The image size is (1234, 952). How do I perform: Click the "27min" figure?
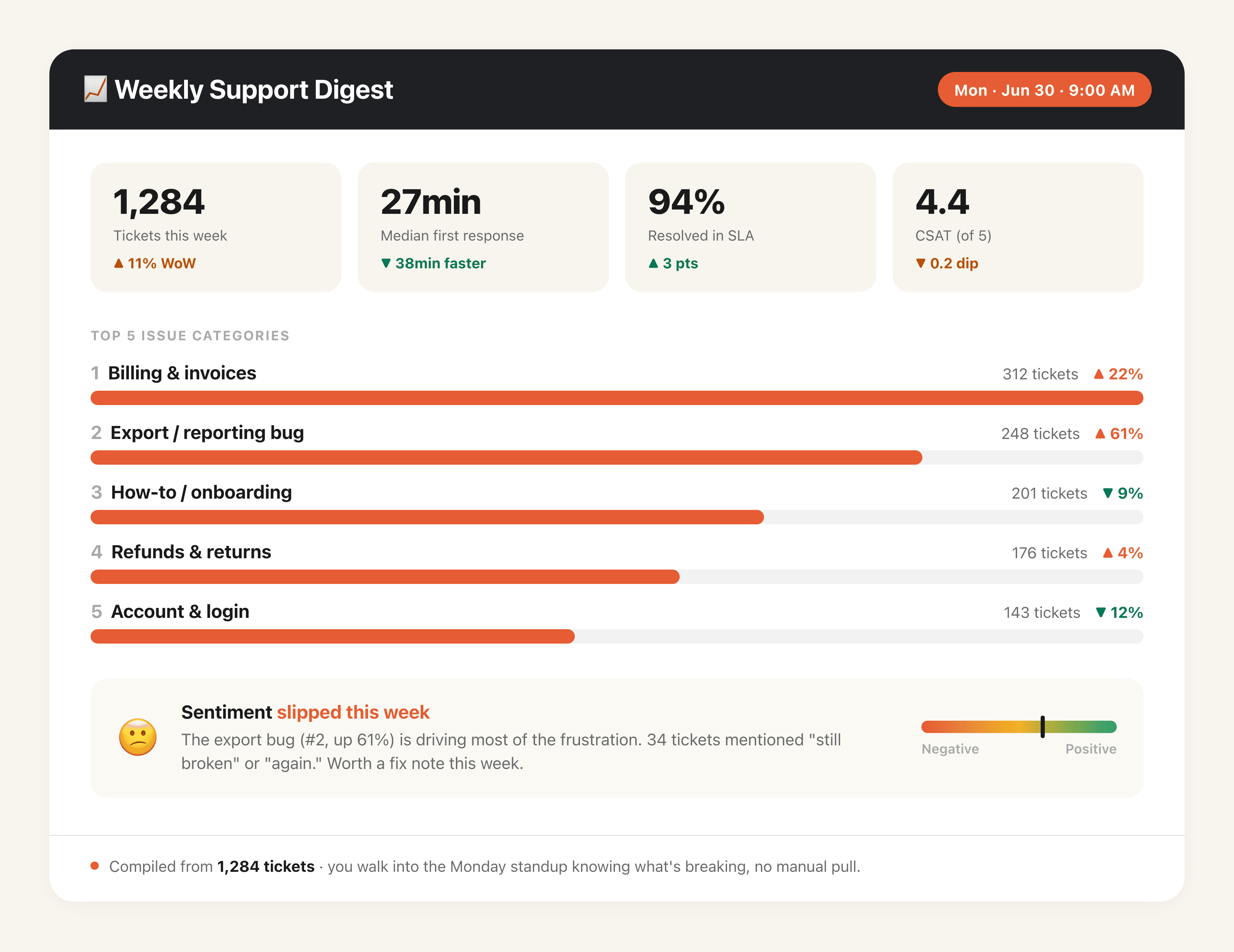tap(431, 202)
